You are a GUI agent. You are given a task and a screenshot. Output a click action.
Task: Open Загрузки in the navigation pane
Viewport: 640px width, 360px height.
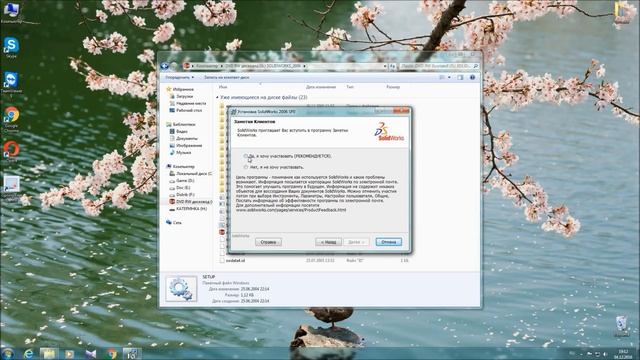click(x=181, y=96)
